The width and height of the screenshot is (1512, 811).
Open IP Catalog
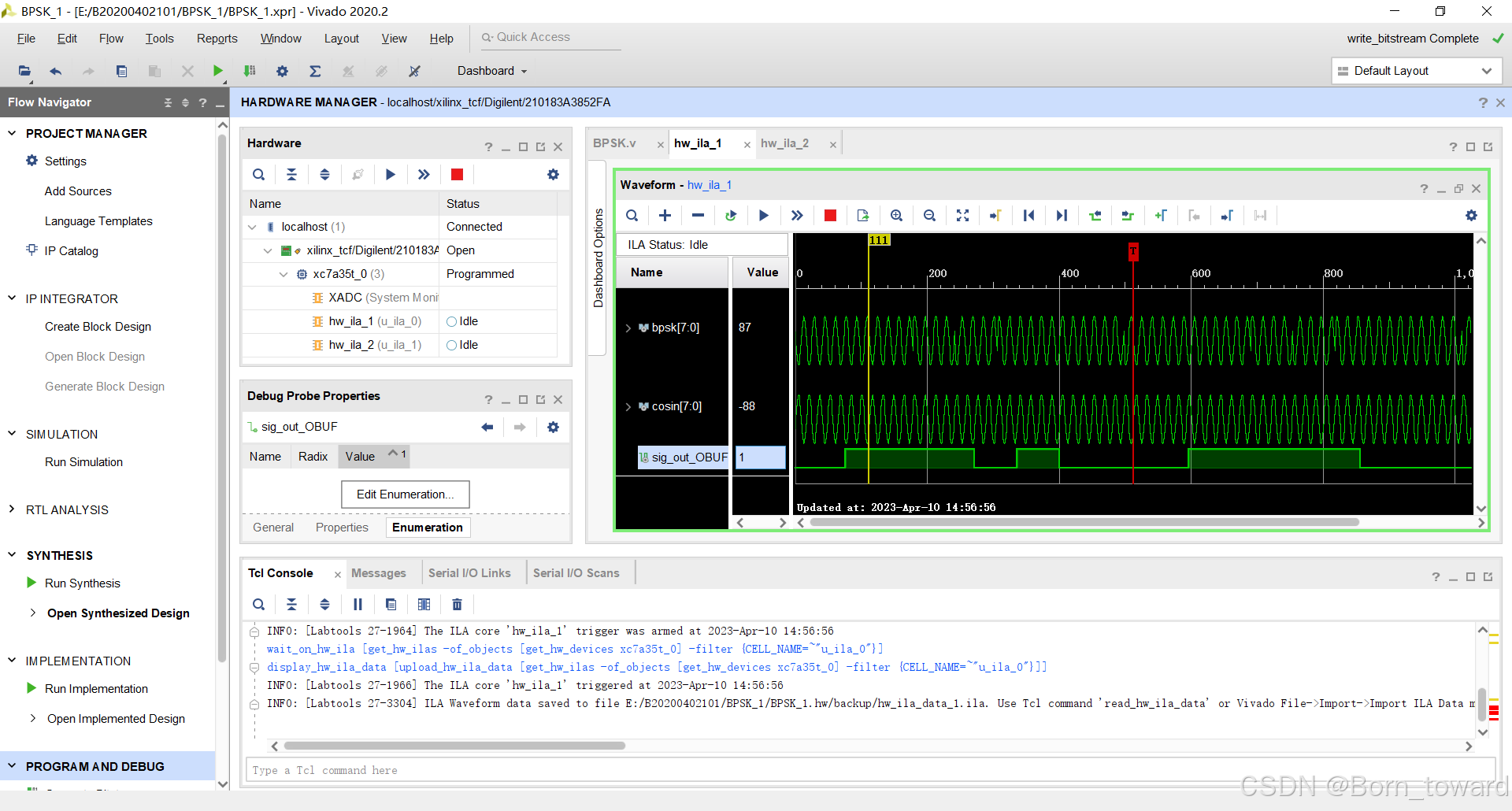71,251
